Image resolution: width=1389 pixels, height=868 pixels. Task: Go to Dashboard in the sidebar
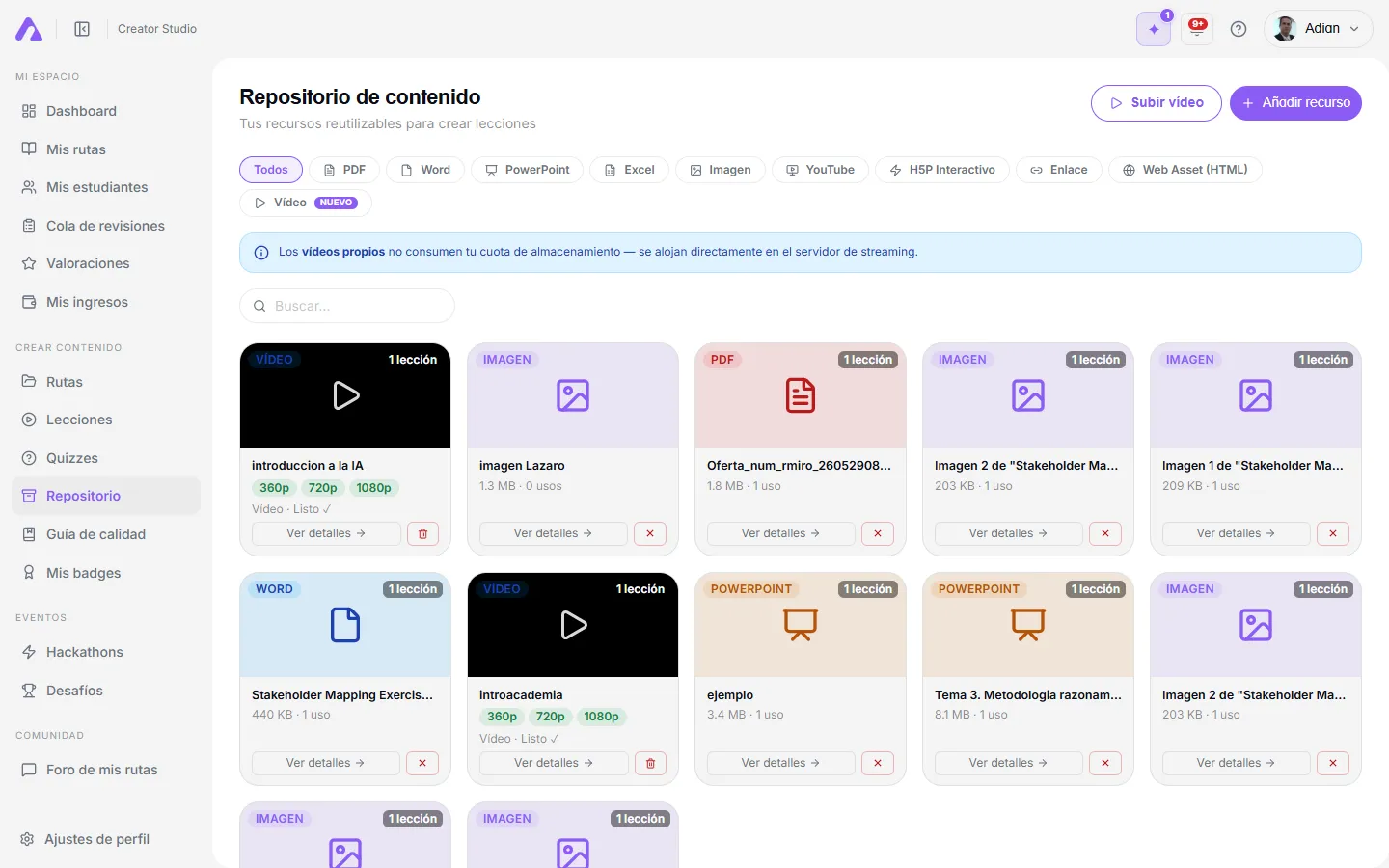tap(106, 111)
